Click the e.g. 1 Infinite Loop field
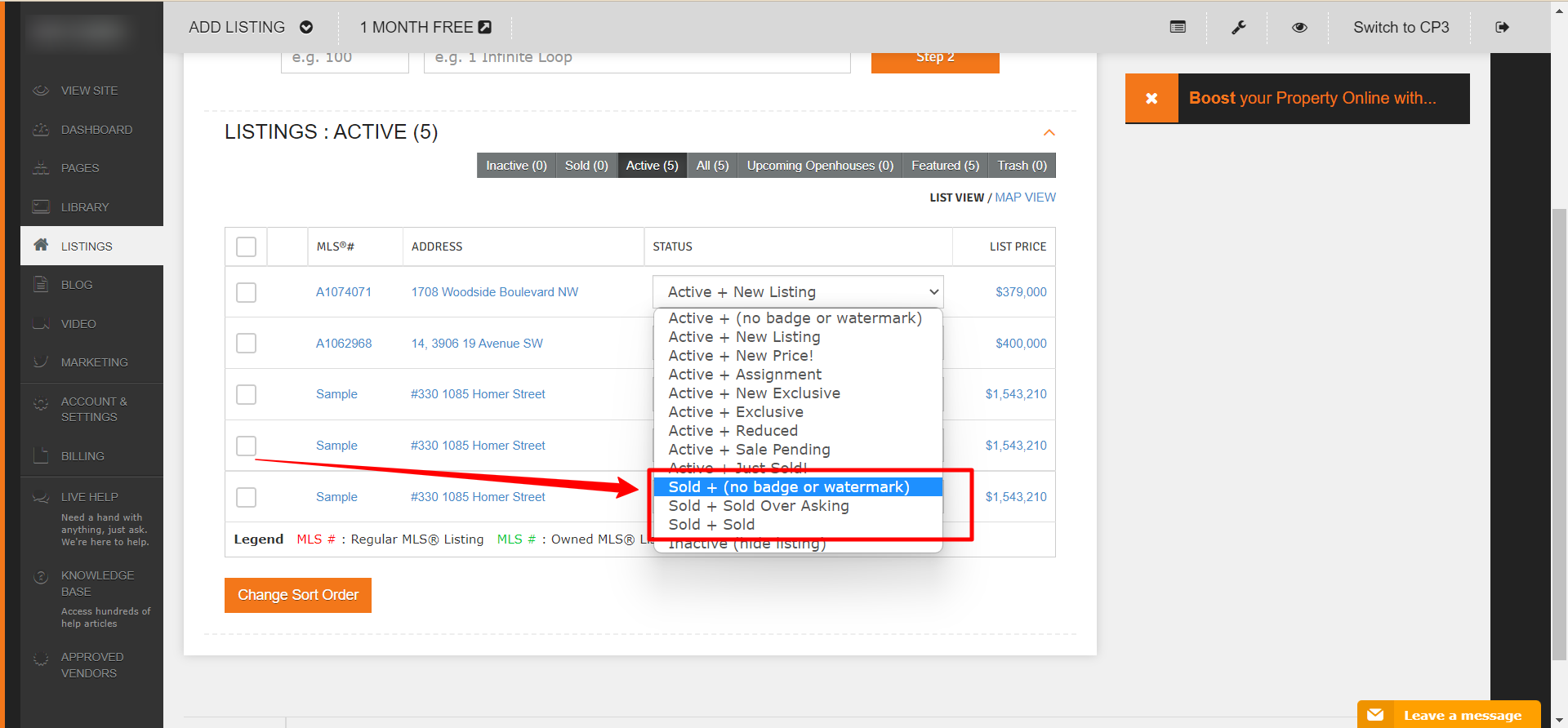Viewport: 1568px width, 728px height. [637, 62]
